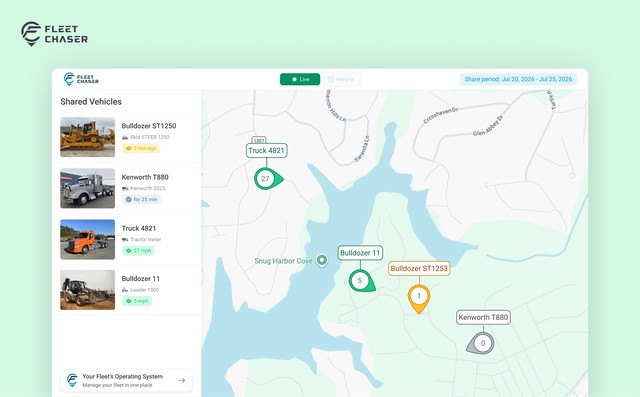Click the Bulldozer 11 map pin marker

(x=361, y=280)
